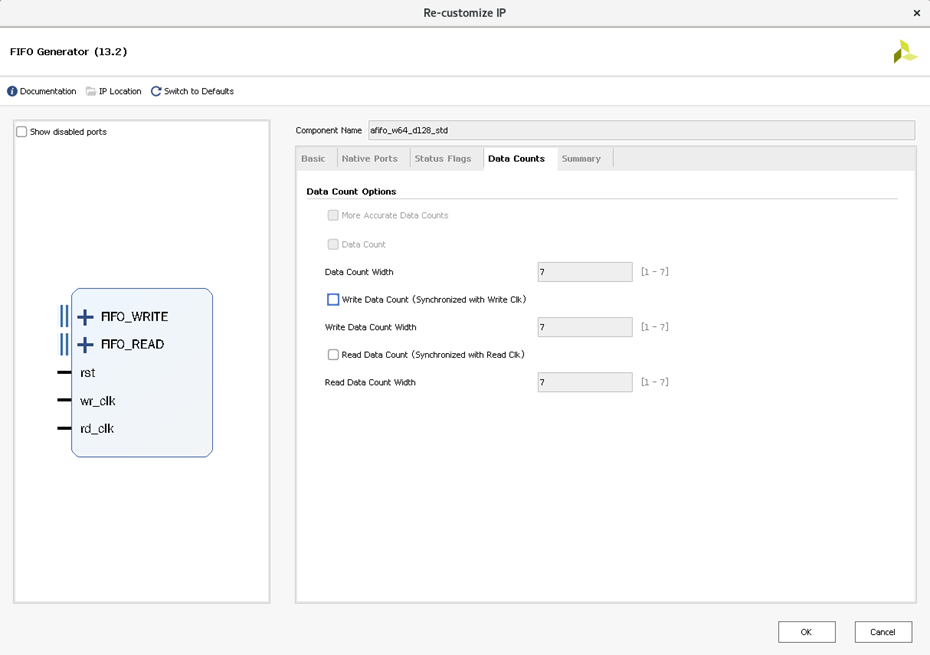The image size is (930, 655).
Task: Click the FIFO_WRITE interface label
Action: 135,317
